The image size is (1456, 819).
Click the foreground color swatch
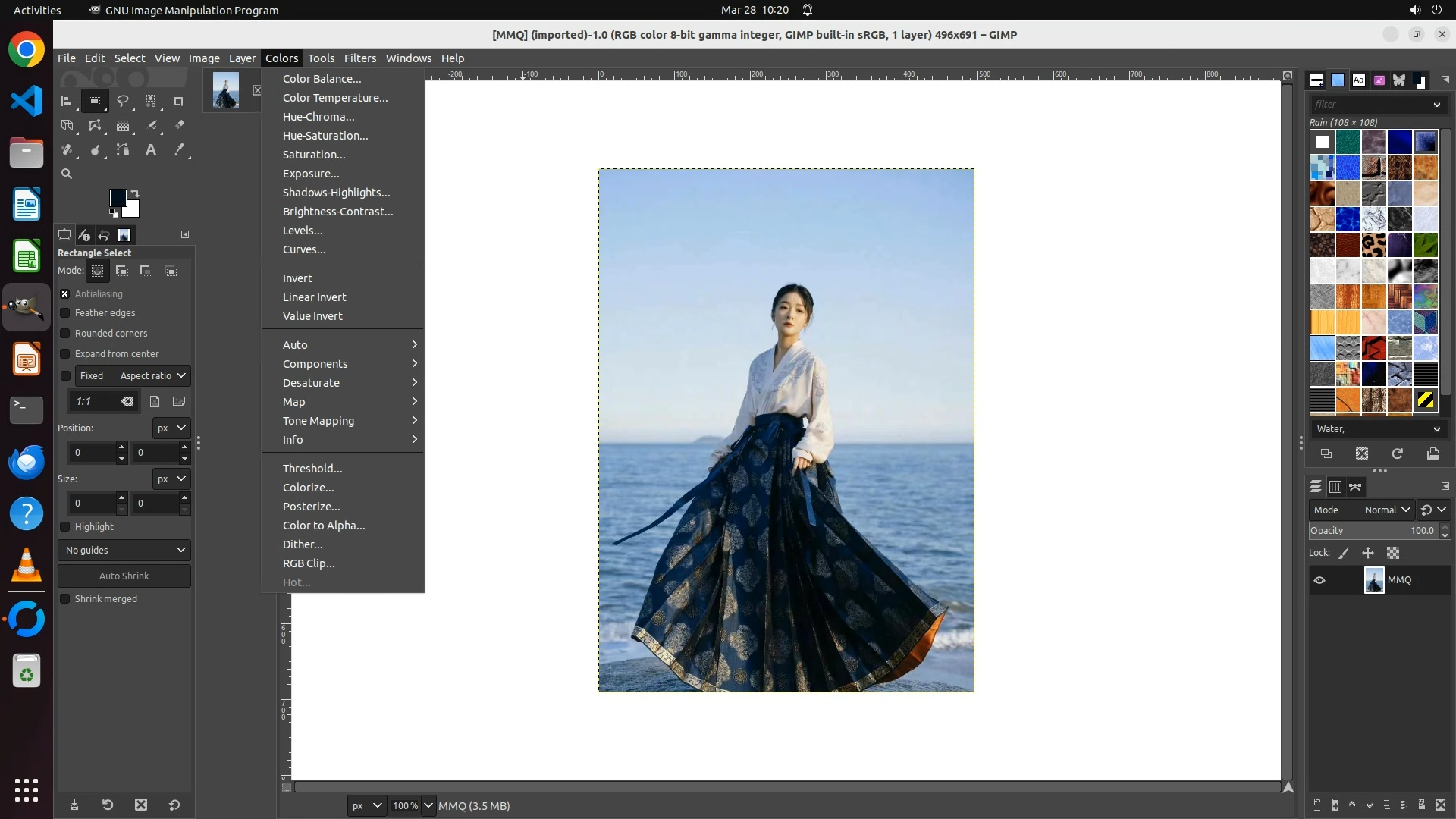point(118,198)
